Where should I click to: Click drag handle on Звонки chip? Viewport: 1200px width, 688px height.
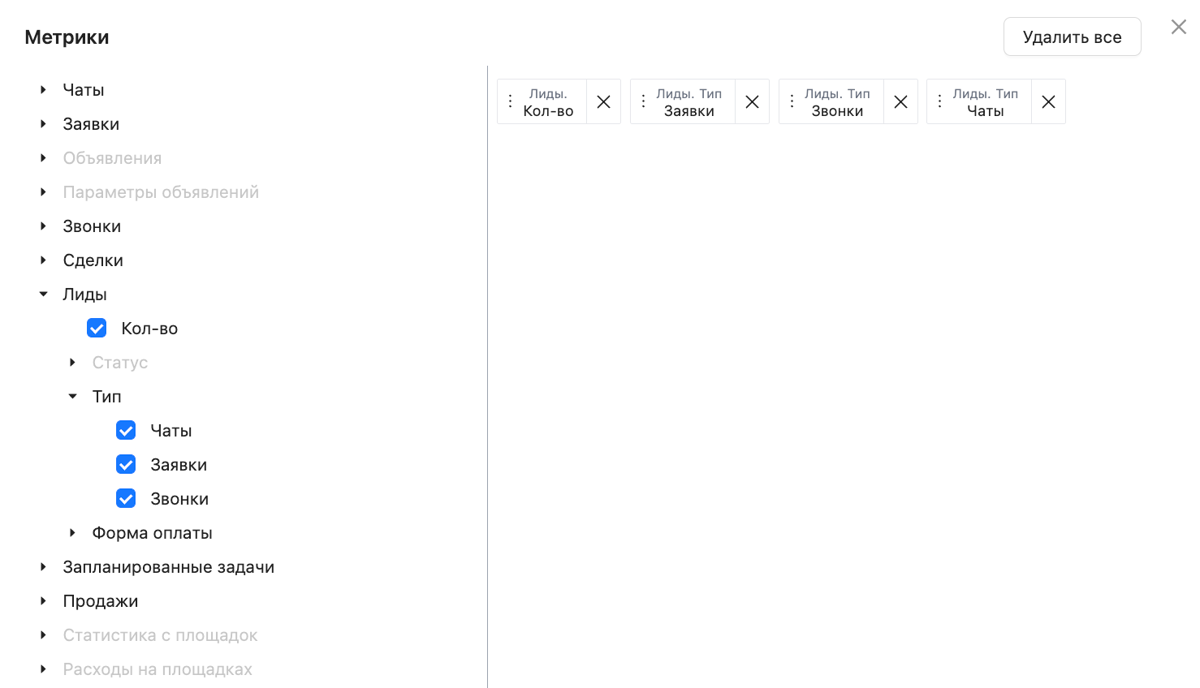pos(792,102)
